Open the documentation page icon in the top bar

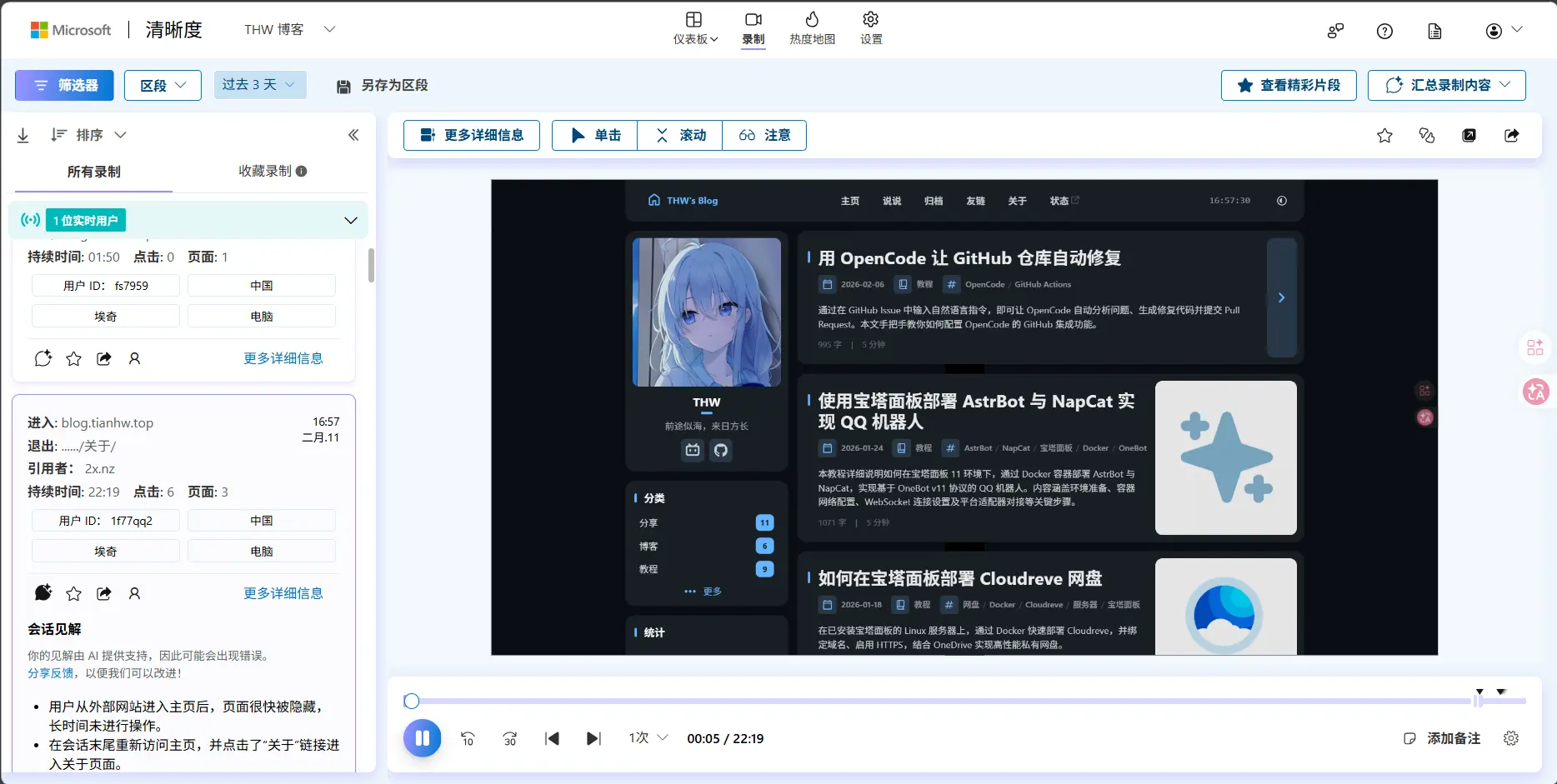click(x=1434, y=31)
